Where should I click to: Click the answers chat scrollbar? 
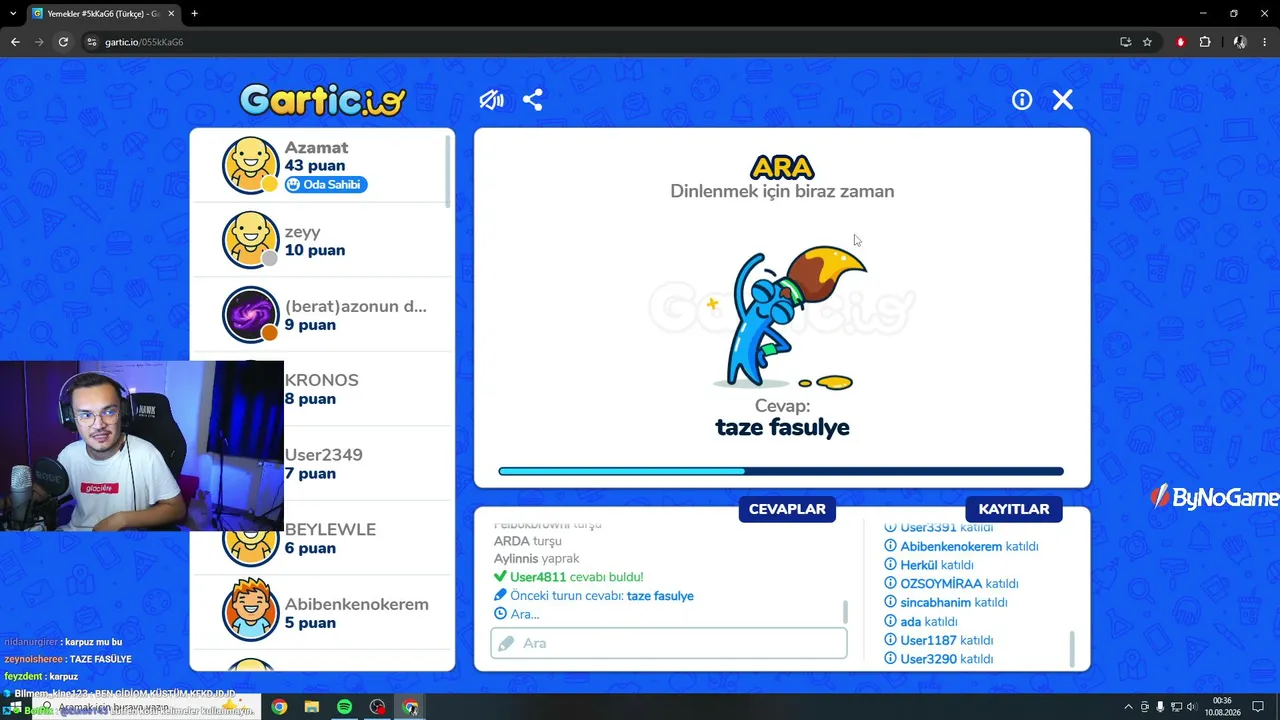[x=846, y=611]
